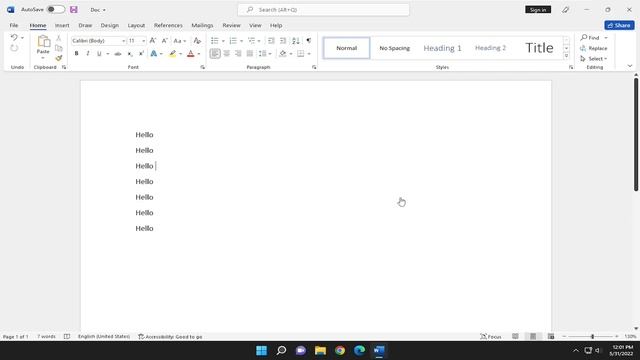Click the Copy icon
Image resolution: width=640 pixels, height=360 pixels.
[x=59, y=48]
